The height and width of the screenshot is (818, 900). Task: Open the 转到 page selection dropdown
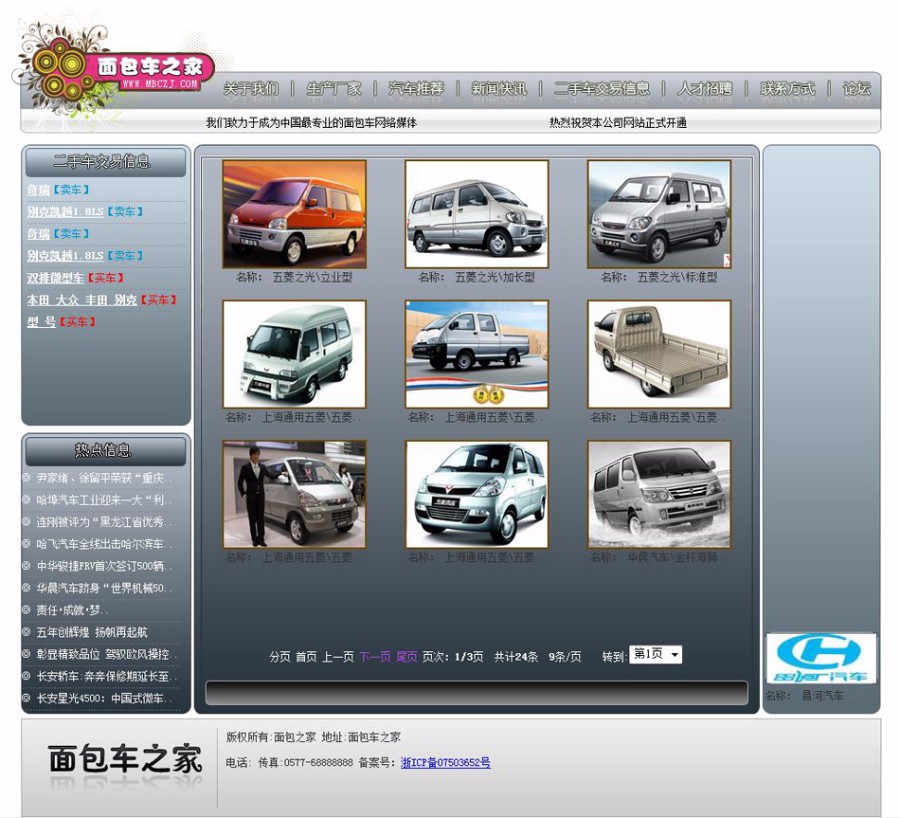point(655,653)
